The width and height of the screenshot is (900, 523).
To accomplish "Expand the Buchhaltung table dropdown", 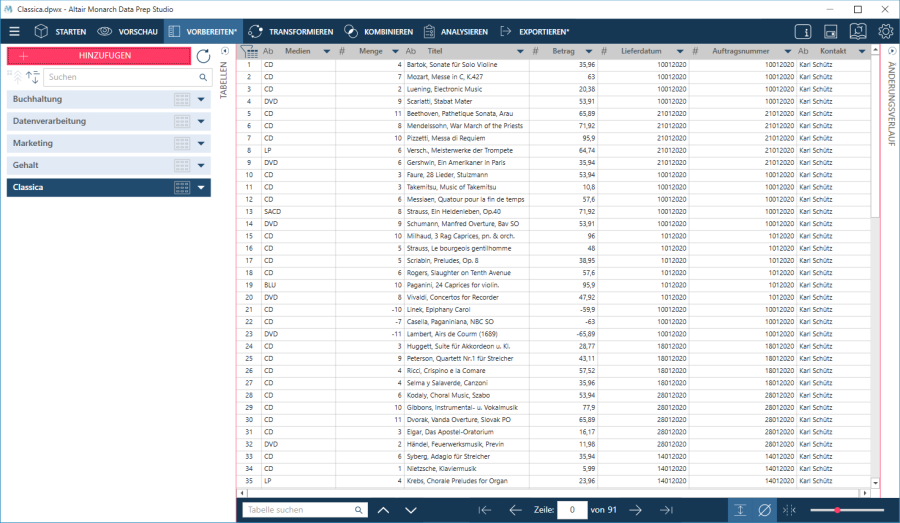I will pos(201,99).
